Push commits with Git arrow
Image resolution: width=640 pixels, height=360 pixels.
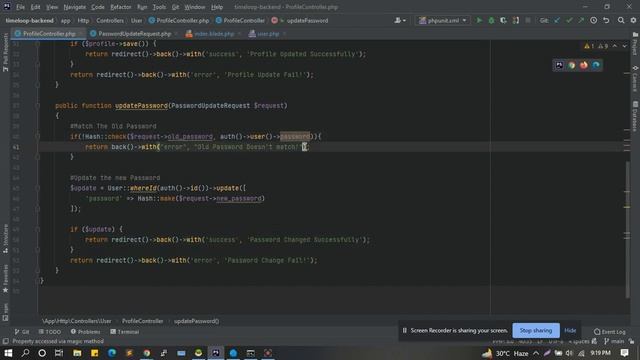tap(581, 20)
